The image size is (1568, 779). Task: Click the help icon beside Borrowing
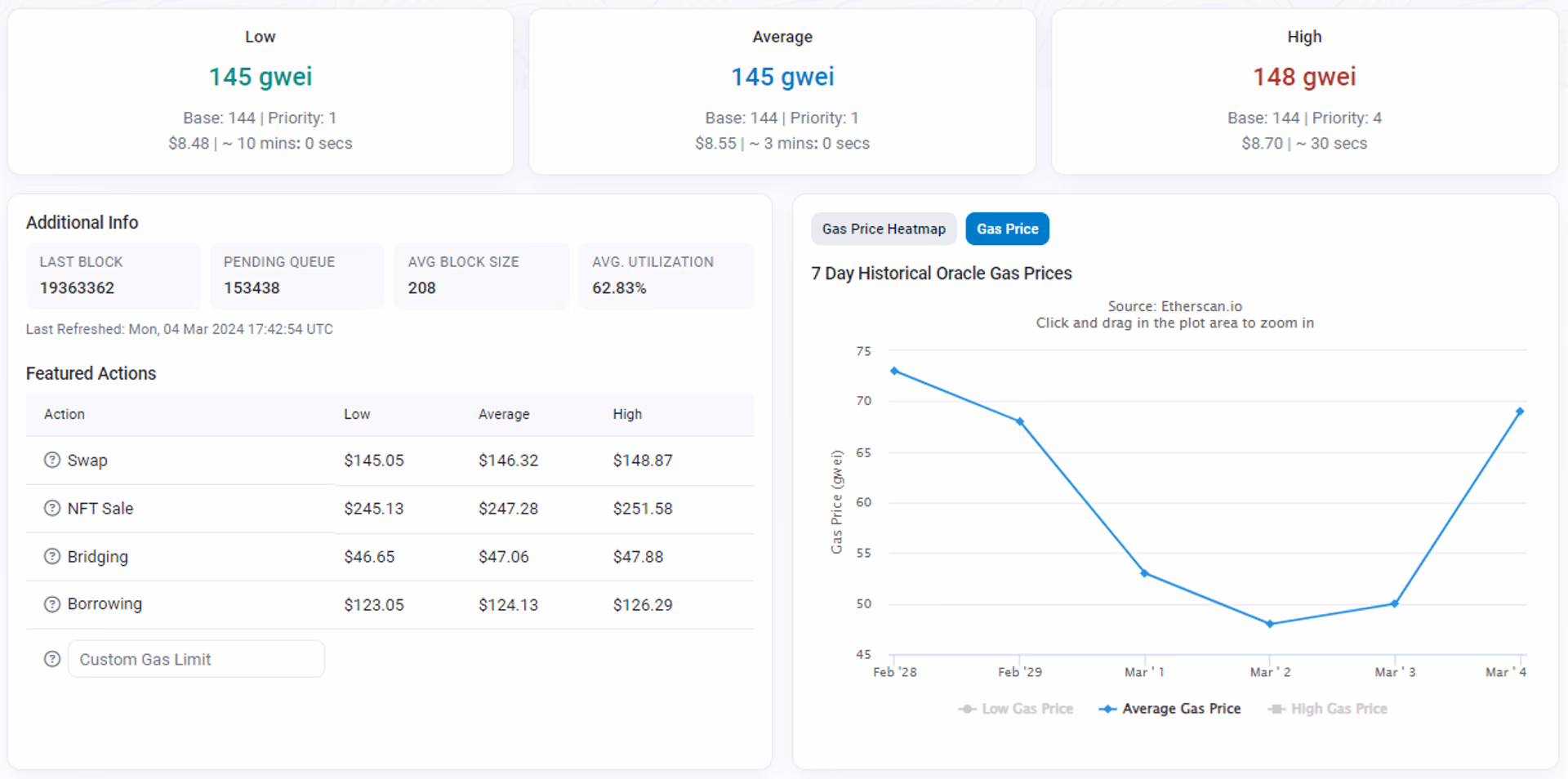click(52, 604)
